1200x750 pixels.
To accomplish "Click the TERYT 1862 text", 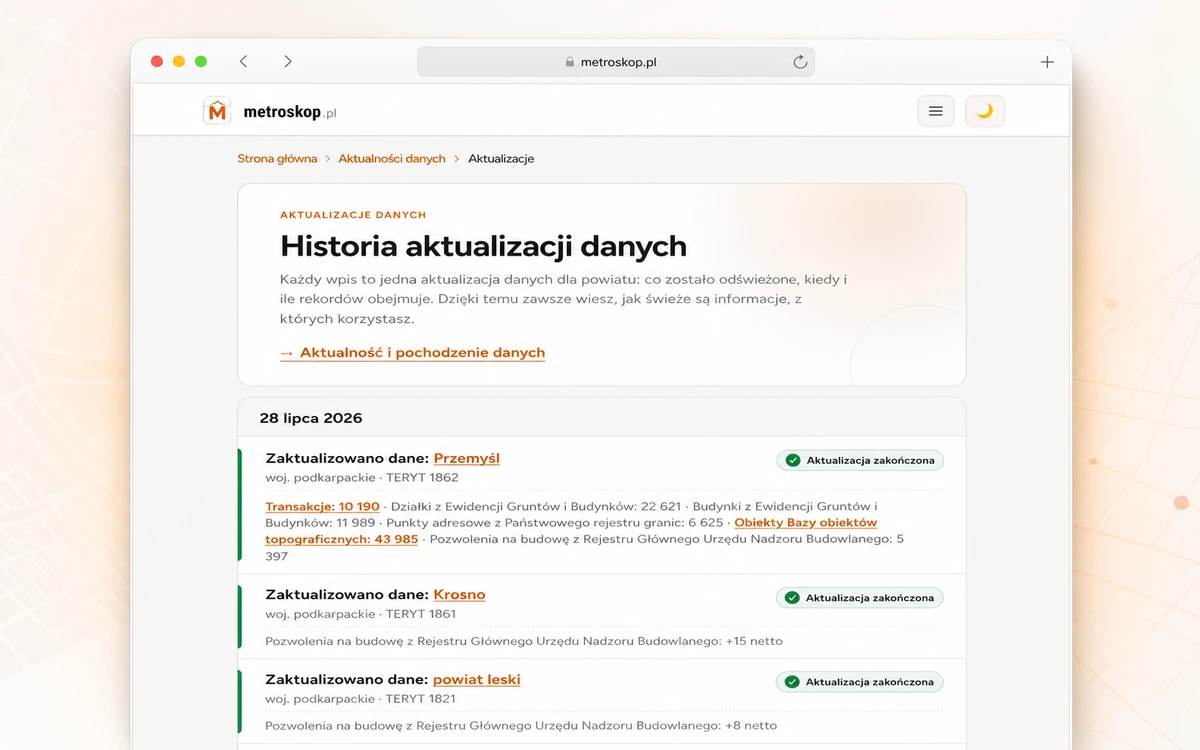I will [422, 478].
